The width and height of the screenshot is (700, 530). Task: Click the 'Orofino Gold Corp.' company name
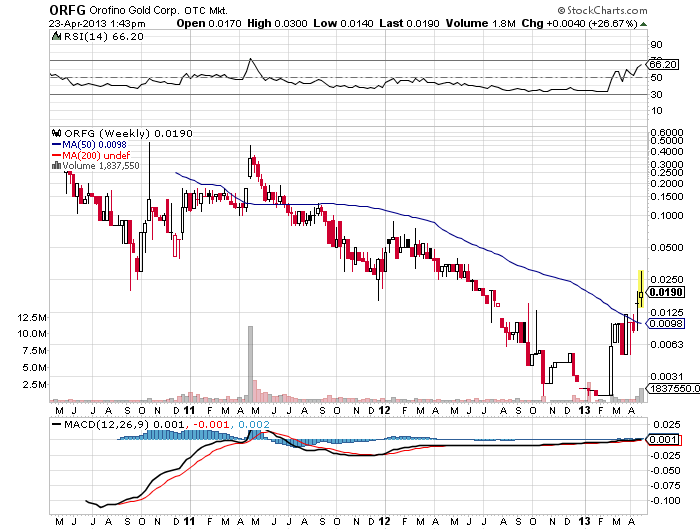pyautogui.click(x=133, y=10)
